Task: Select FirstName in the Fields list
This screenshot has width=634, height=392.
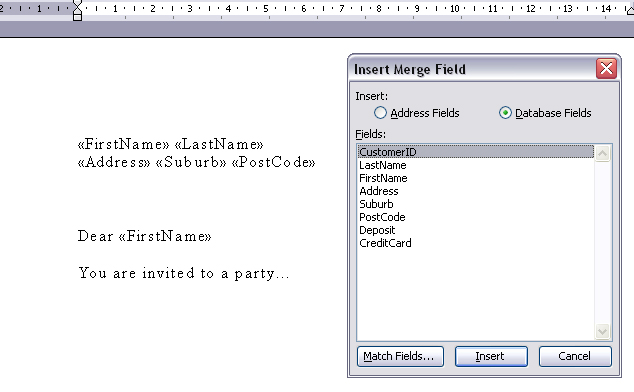Action: (x=476, y=178)
